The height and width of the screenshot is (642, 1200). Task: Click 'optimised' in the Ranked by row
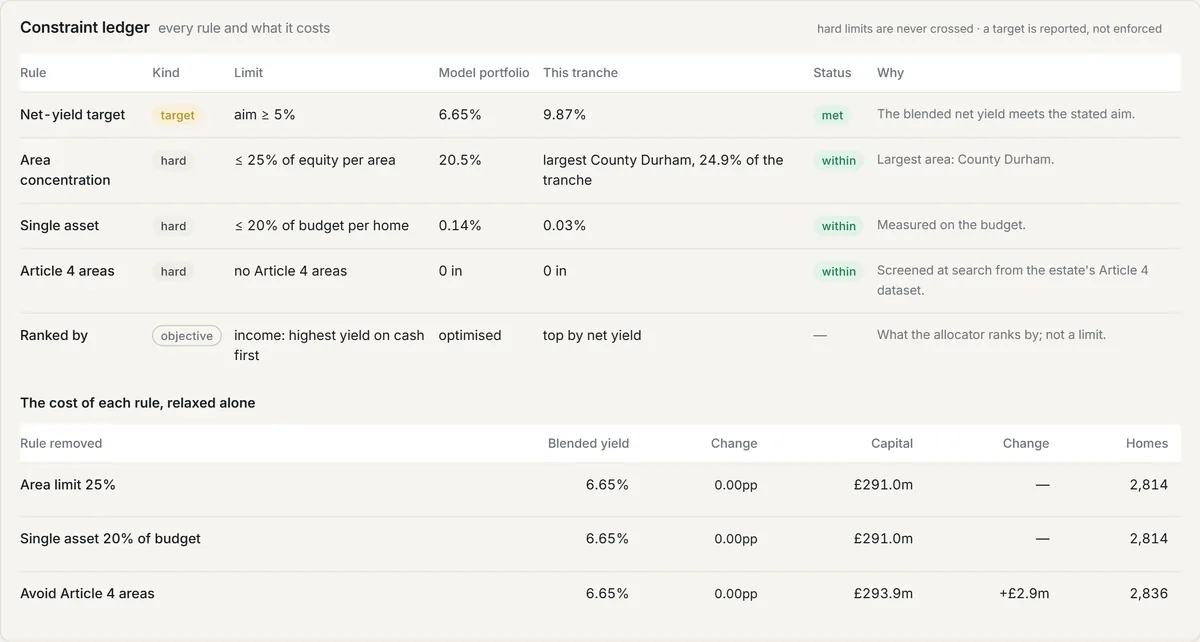[x=470, y=336]
